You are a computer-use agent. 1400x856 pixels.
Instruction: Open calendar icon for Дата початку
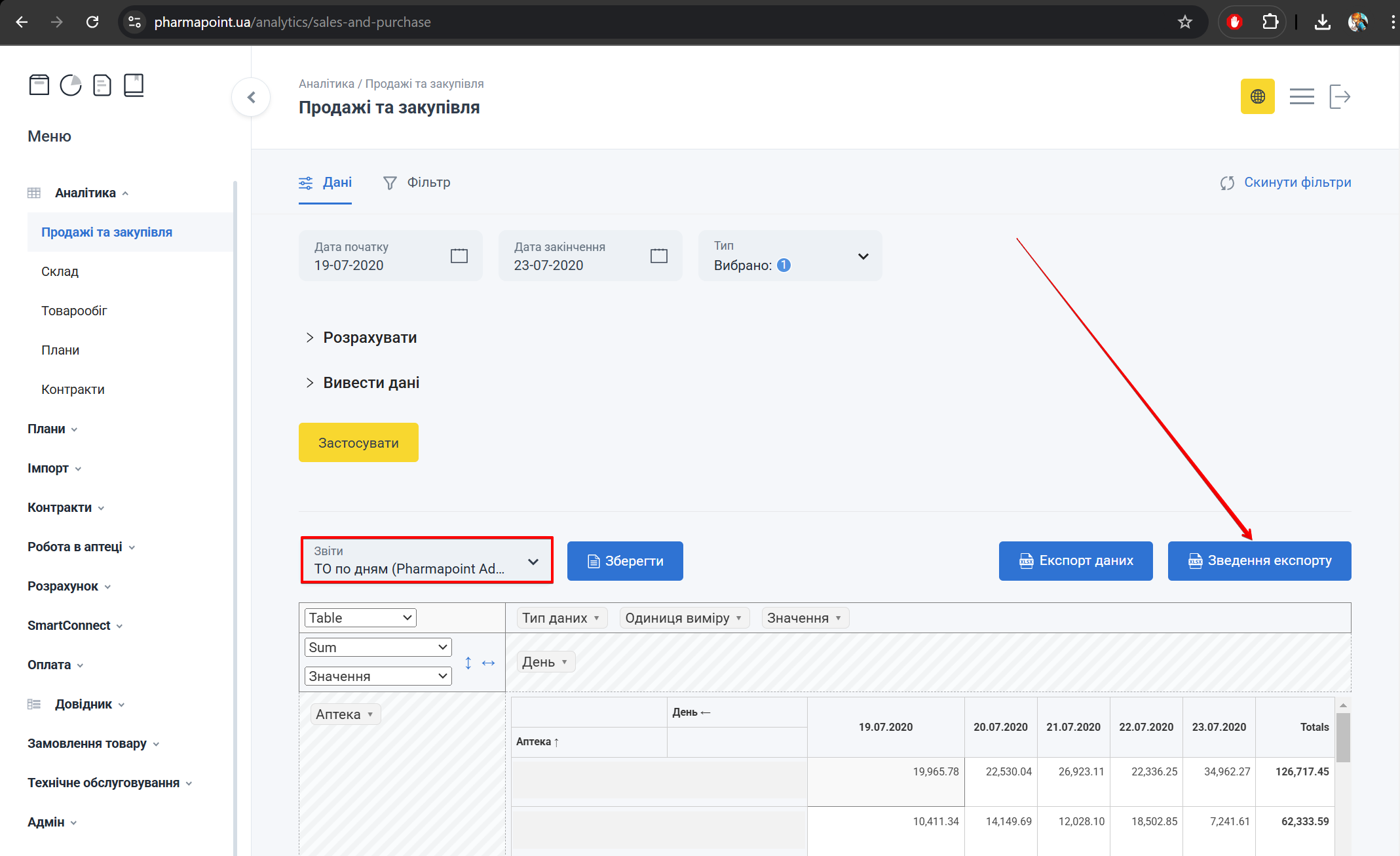[459, 256]
